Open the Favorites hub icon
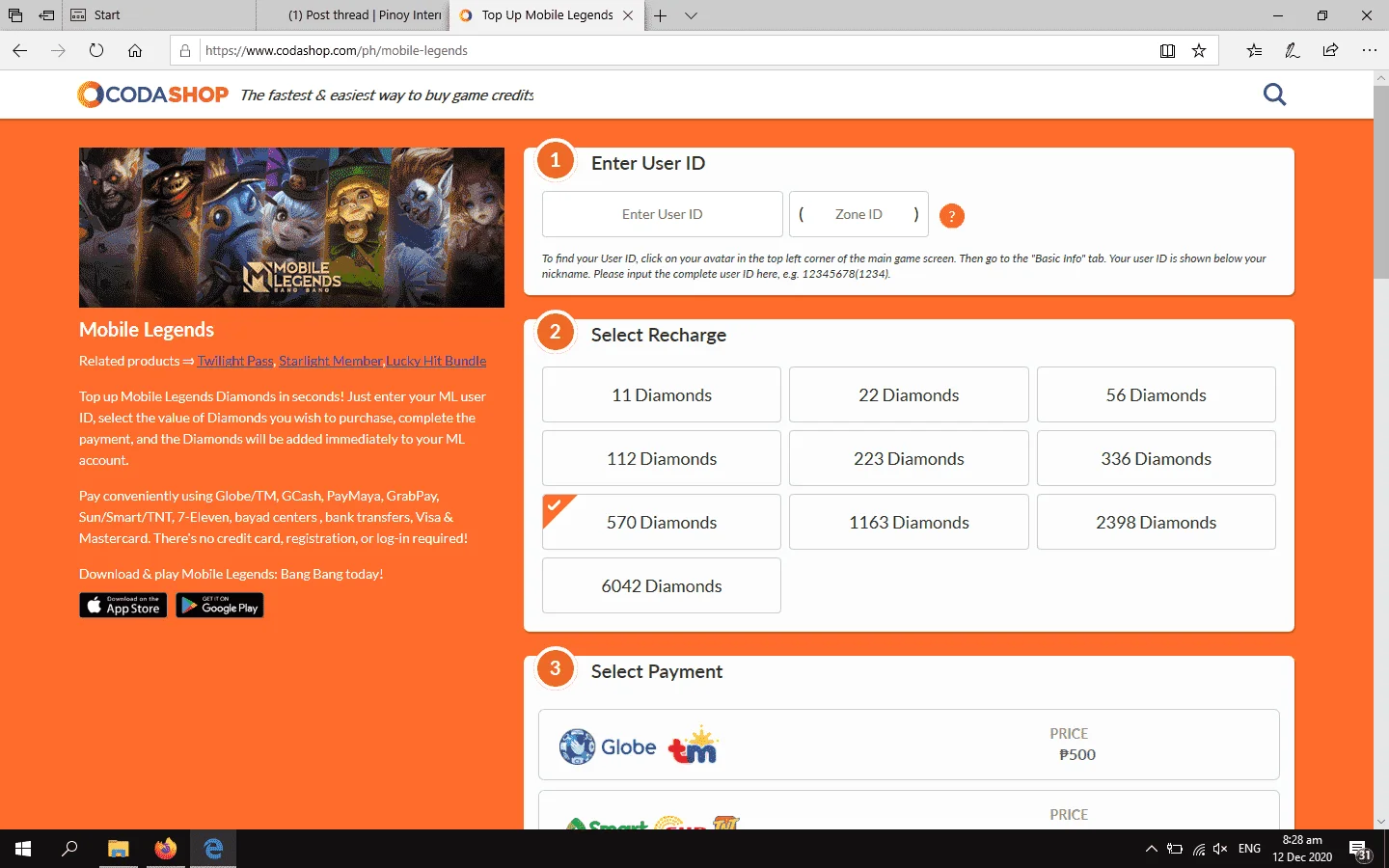 pyautogui.click(x=1254, y=50)
